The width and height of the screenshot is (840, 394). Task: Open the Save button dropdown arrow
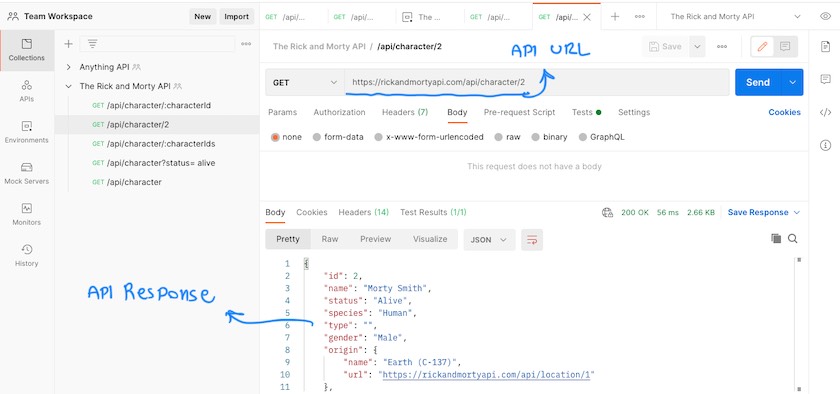[697, 47]
